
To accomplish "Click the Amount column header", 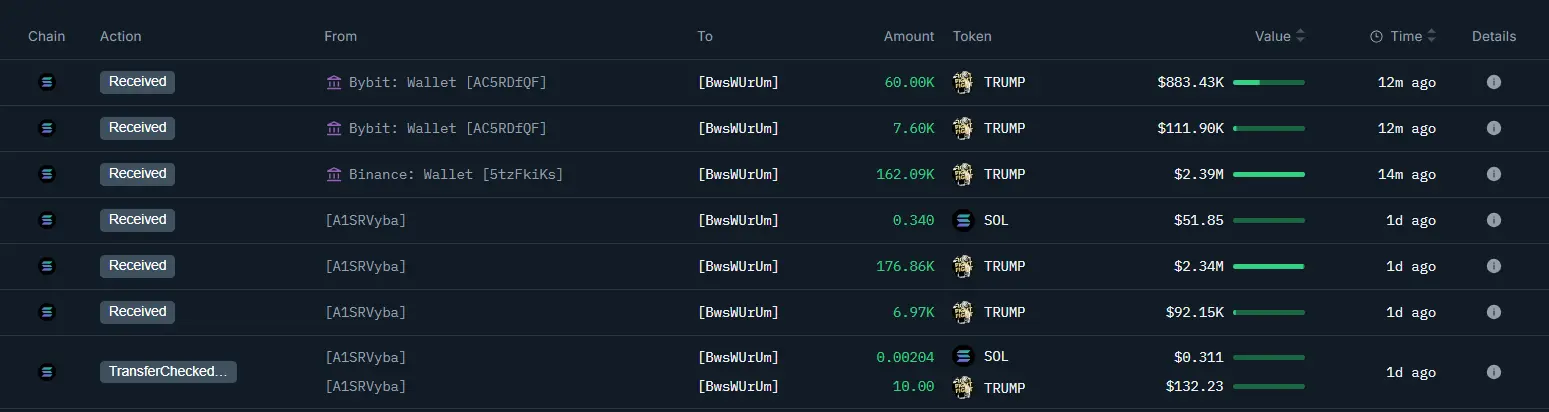I will (908, 36).
